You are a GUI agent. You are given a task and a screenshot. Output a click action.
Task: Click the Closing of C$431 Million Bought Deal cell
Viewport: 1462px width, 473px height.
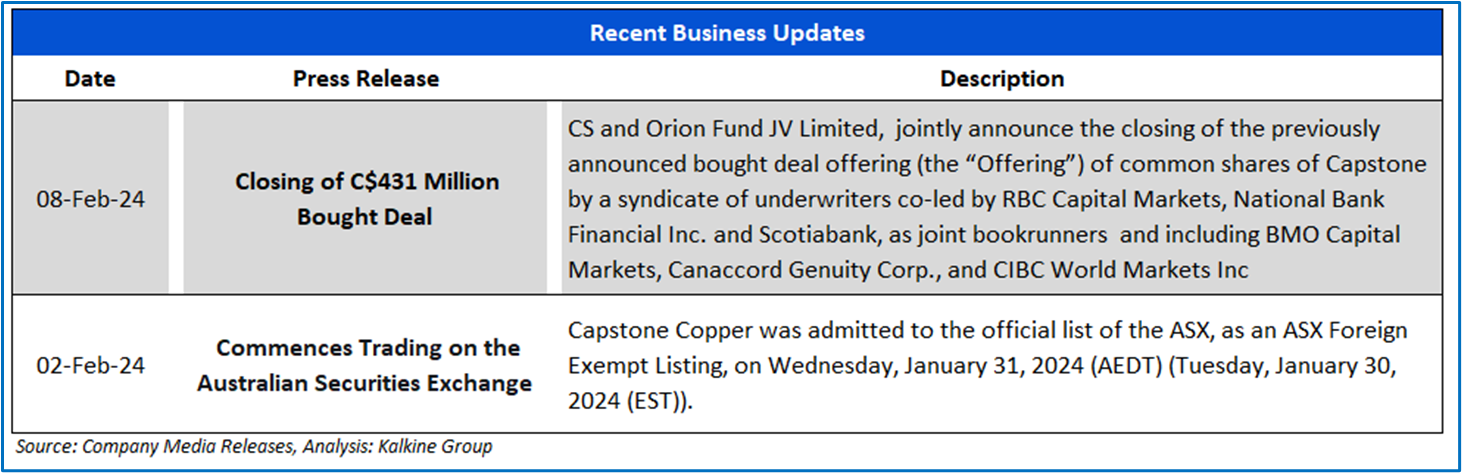click(x=365, y=199)
